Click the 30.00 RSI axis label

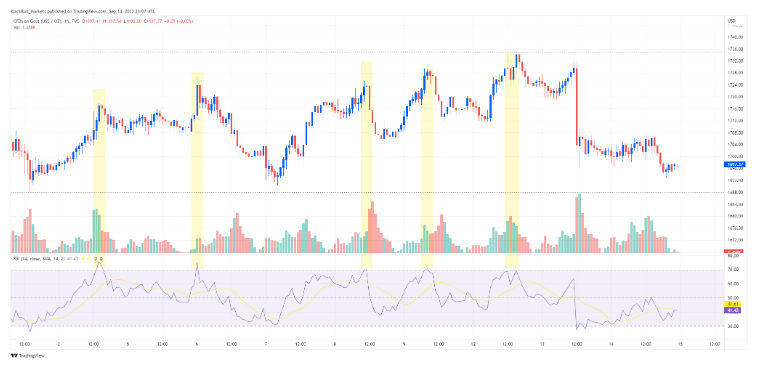pos(733,326)
